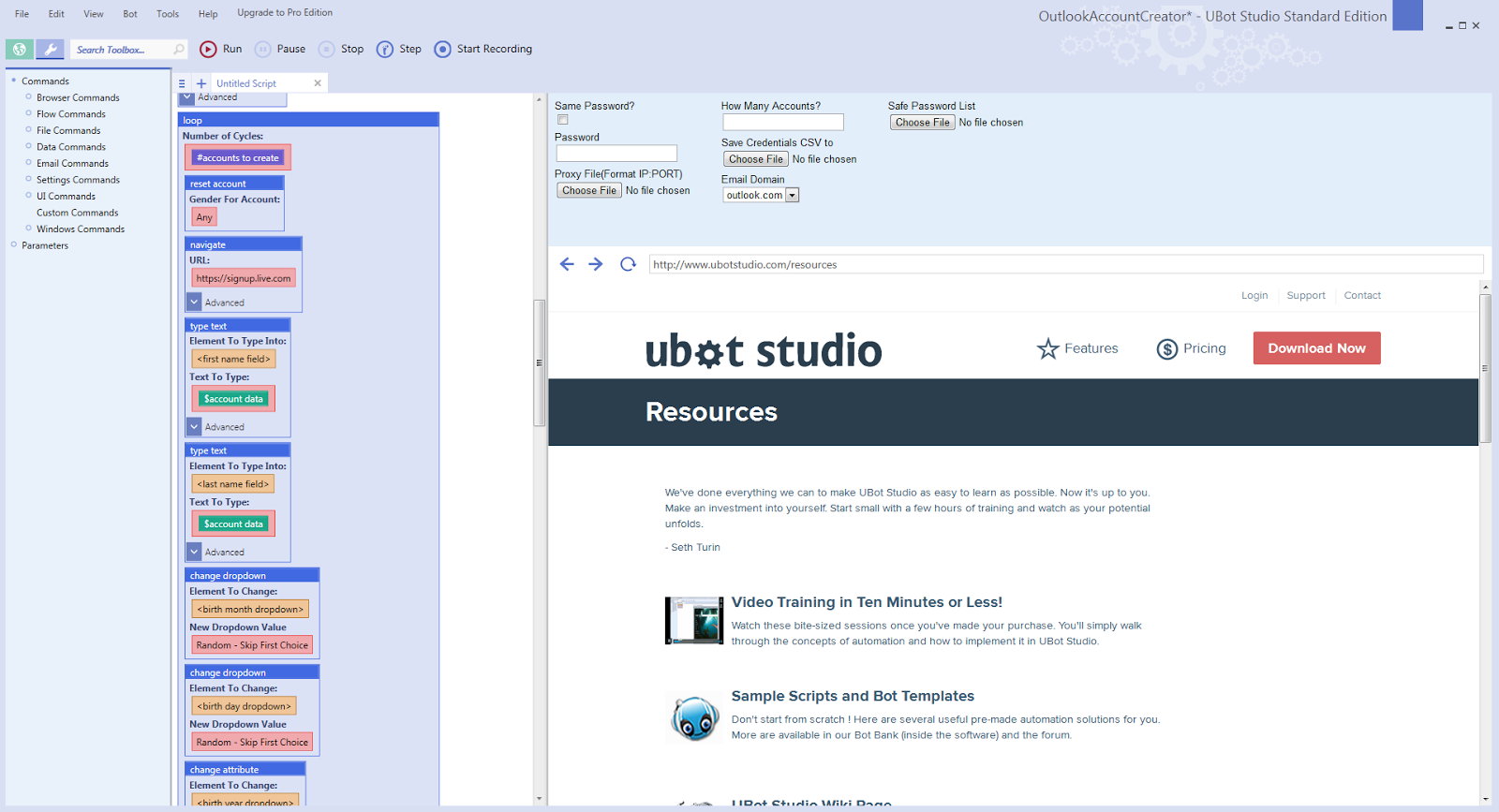
Task: Choose the Proxy File
Action: pyautogui.click(x=589, y=190)
